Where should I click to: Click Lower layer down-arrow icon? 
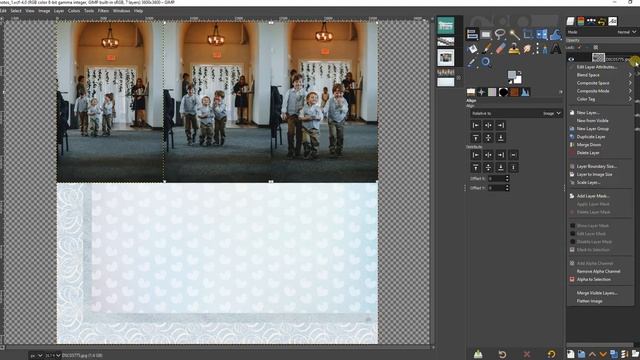click(x=603, y=354)
